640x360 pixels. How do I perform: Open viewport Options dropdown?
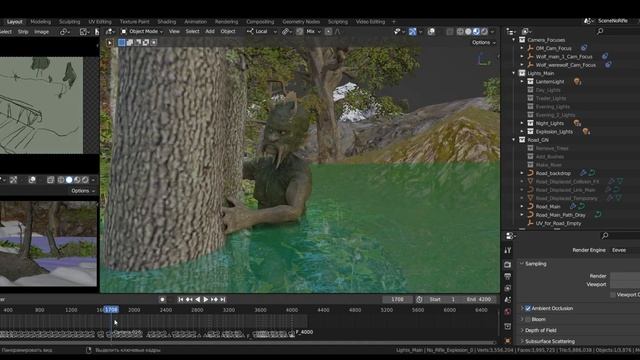pos(484,42)
